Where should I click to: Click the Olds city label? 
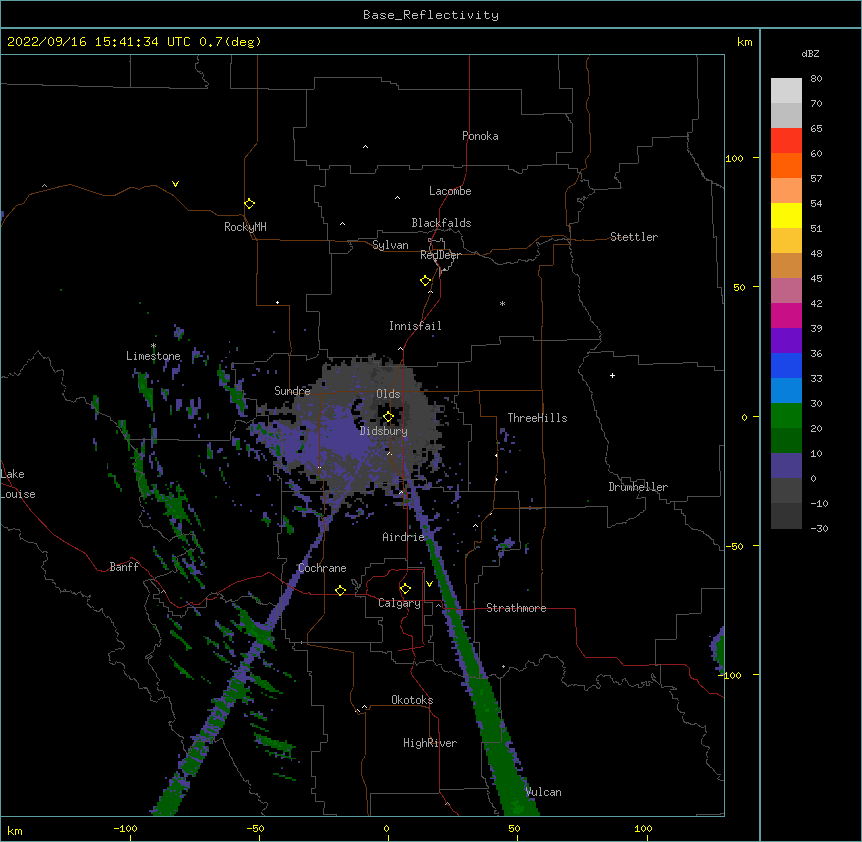point(388,394)
